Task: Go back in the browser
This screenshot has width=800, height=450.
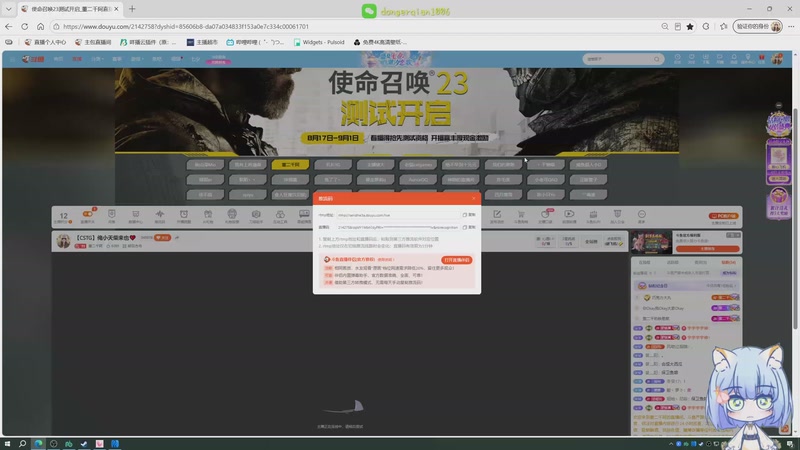Action: click(9, 27)
